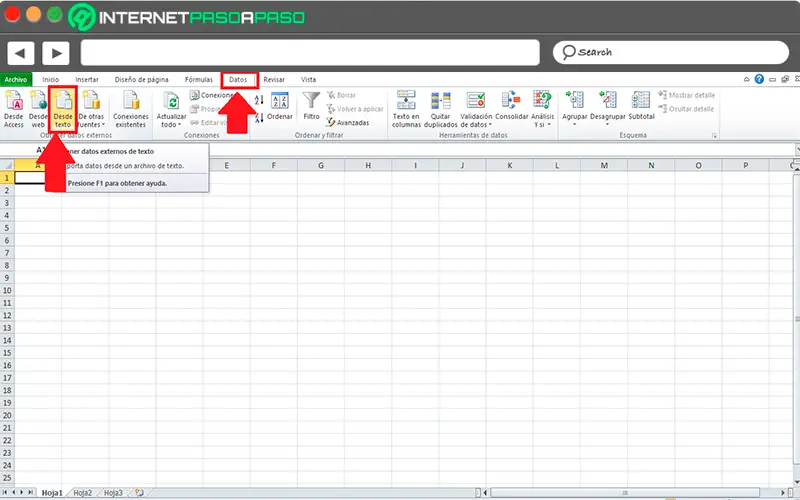Click the horizontal scrollbar thumb
The height and width of the screenshot is (500, 800).
(624, 493)
